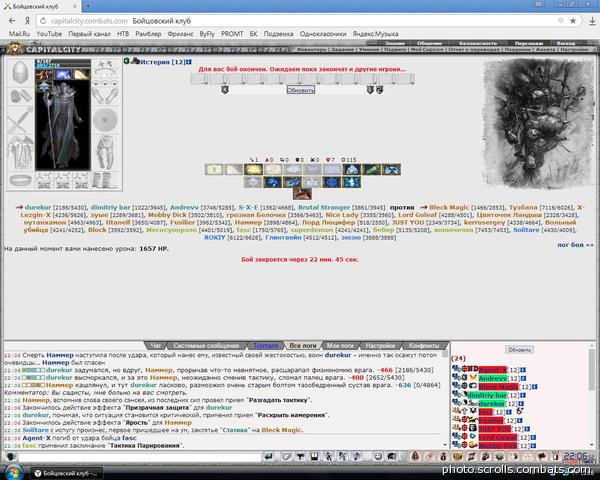This screenshot has width=600, height=480.
Task: Open the smiley emoticons picker
Action: click(x=378, y=456)
